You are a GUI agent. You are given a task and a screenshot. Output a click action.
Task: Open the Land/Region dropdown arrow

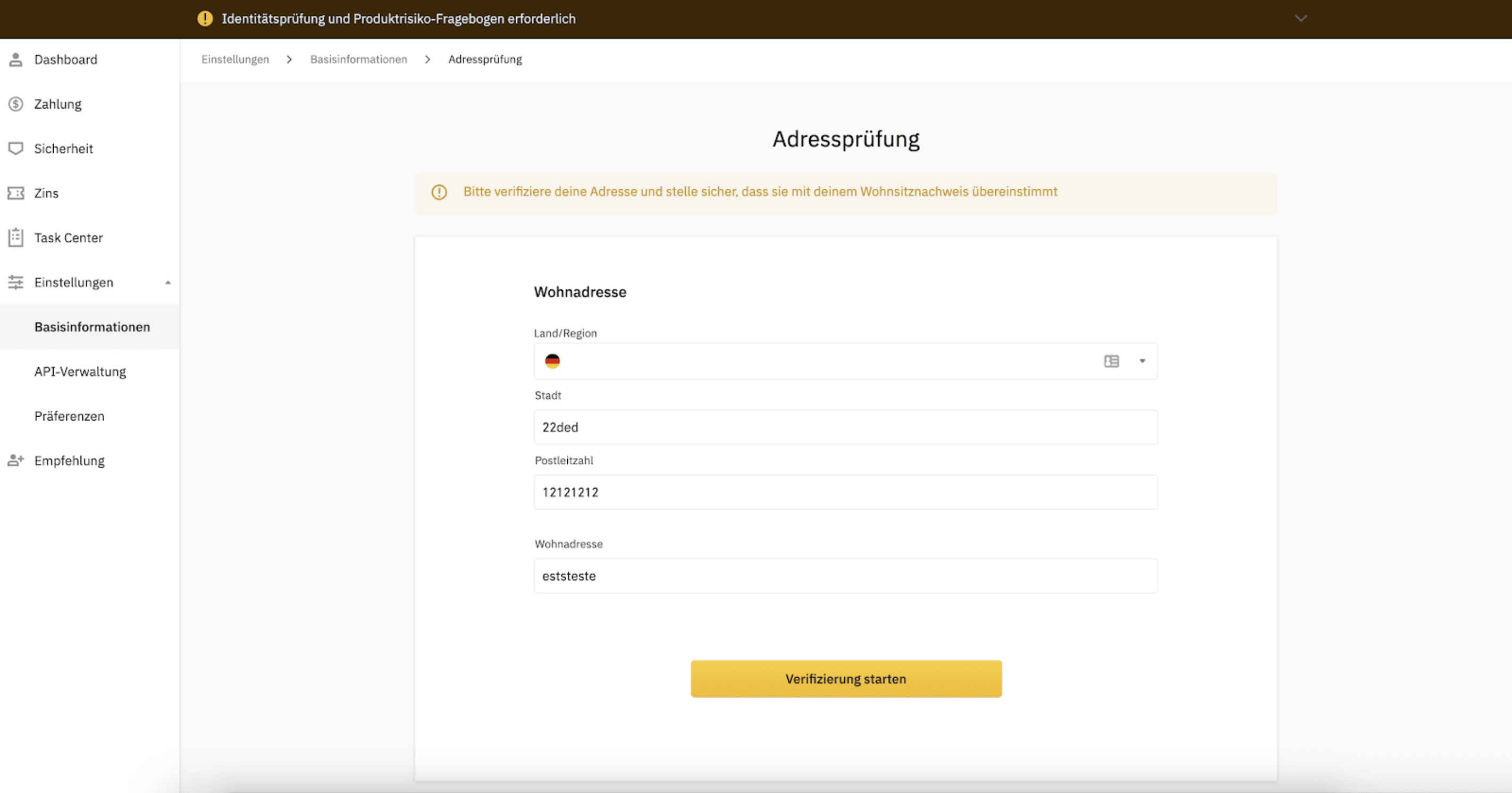tap(1142, 361)
